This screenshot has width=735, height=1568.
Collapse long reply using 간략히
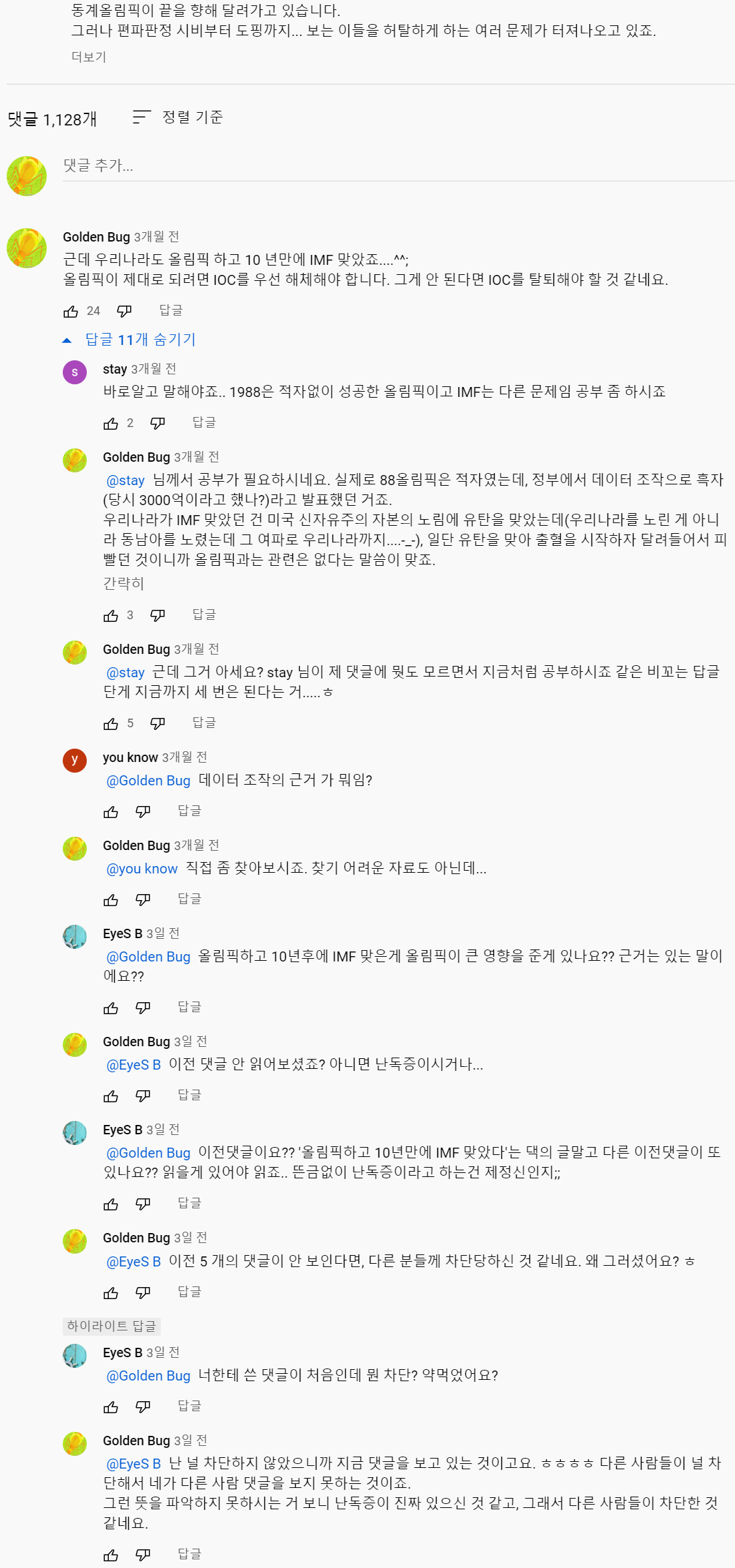pyautogui.click(x=124, y=584)
